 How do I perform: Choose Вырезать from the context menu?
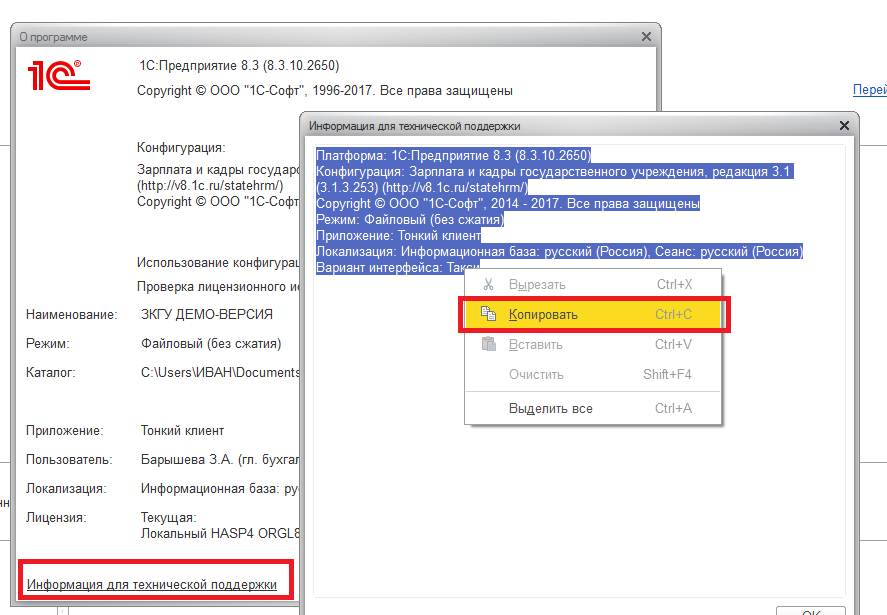coord(593,285)
